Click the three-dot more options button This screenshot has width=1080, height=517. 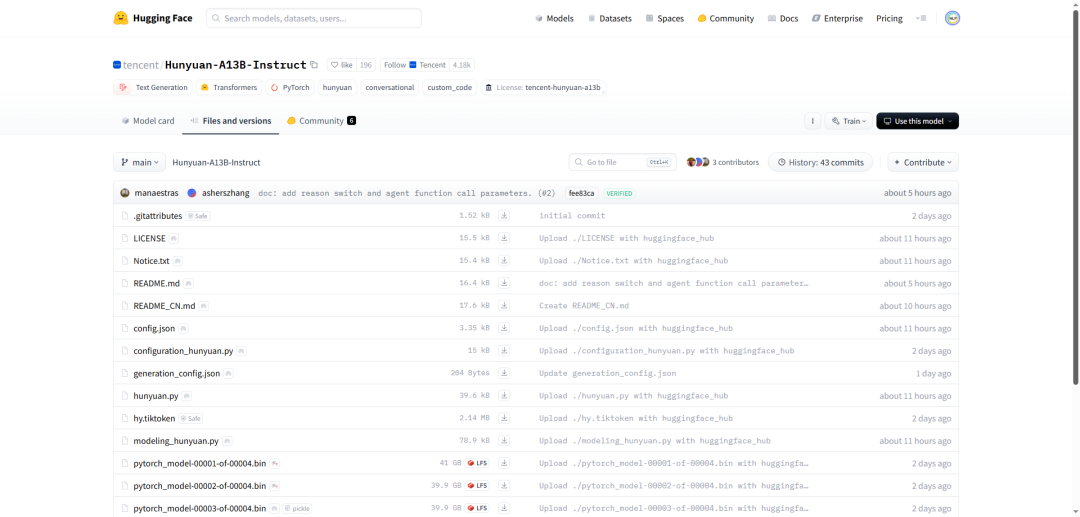(x=812, y=121)
